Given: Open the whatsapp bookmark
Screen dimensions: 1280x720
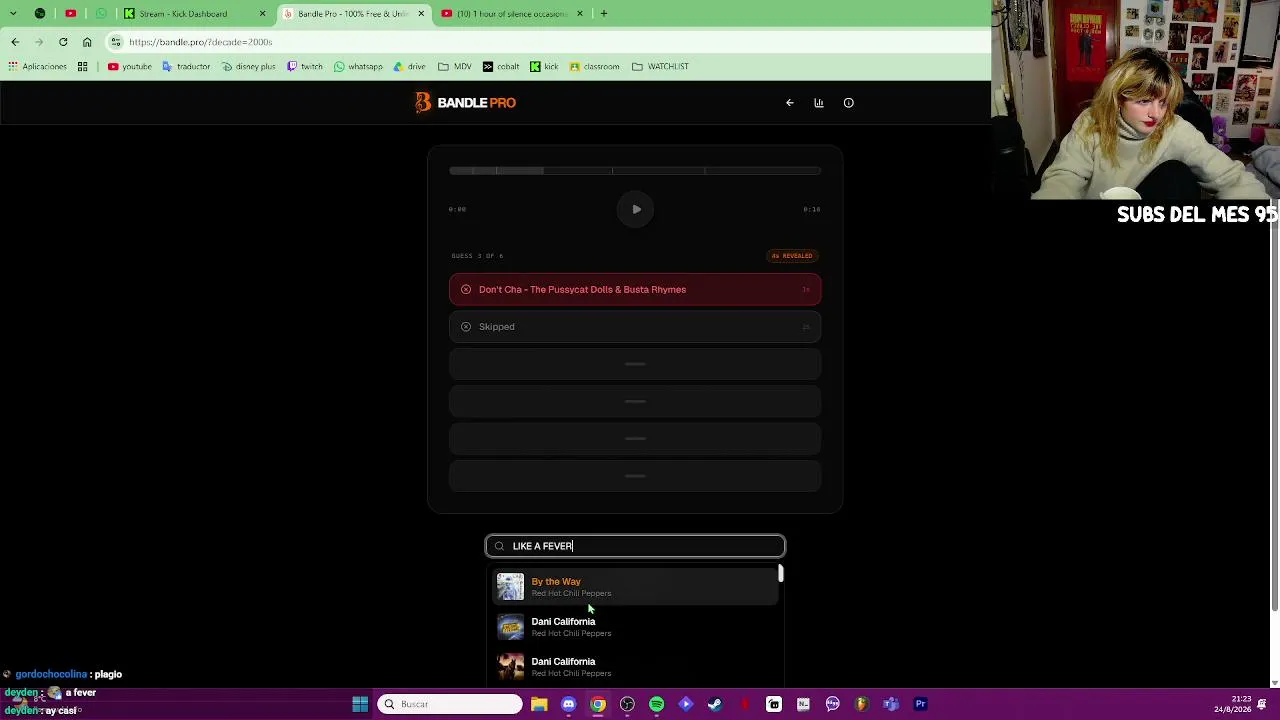Looking at the screenshot, I should click(358, 67).
